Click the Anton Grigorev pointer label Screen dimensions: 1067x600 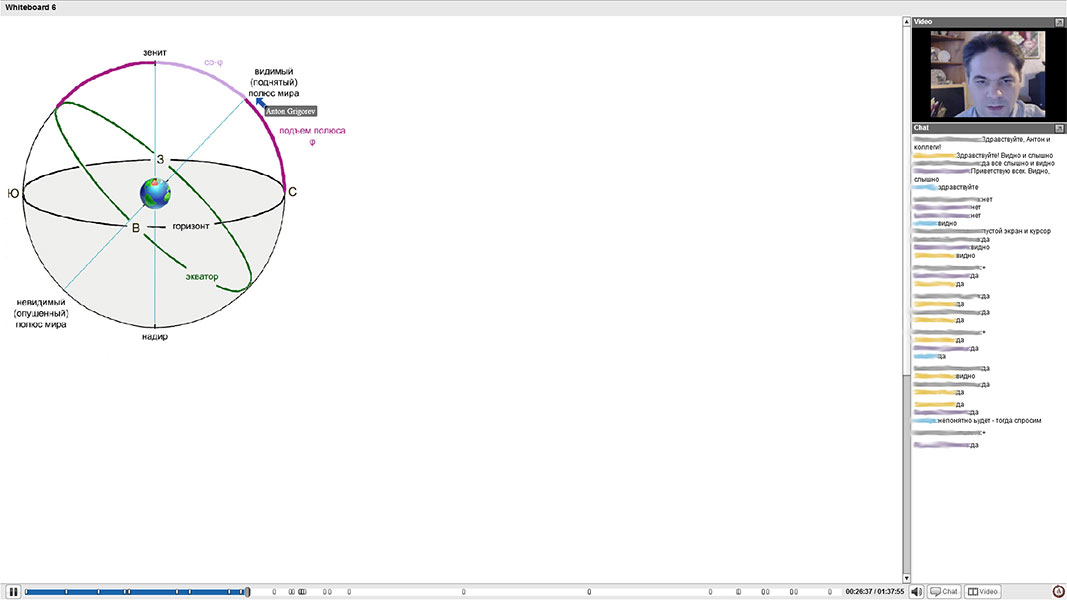coord(290,111)
